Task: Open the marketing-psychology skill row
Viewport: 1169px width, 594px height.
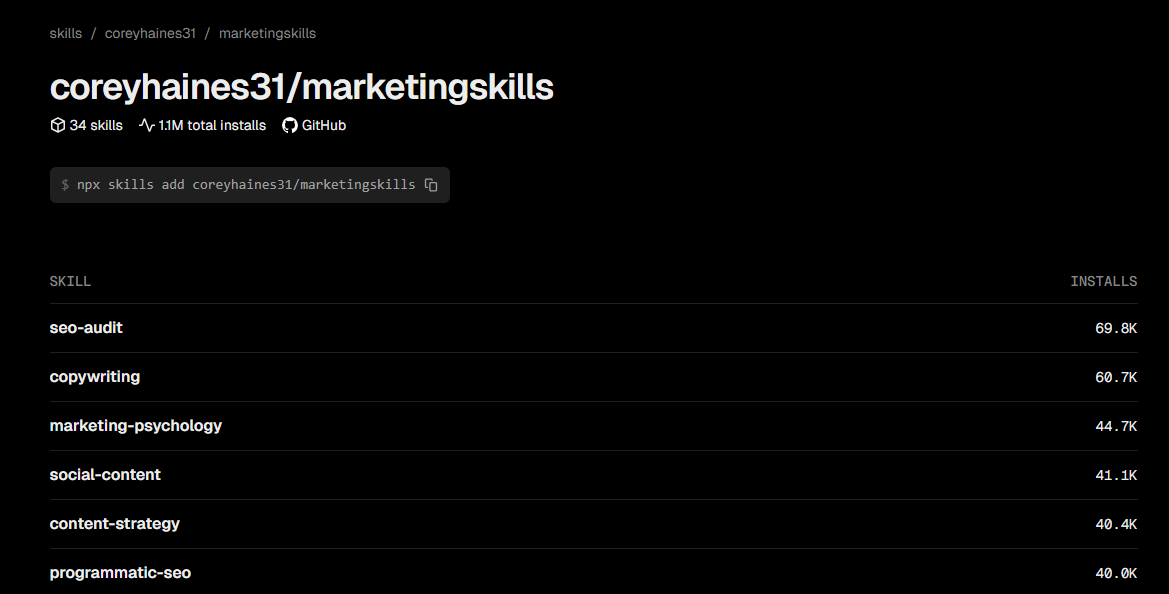Action: [593, 426]
